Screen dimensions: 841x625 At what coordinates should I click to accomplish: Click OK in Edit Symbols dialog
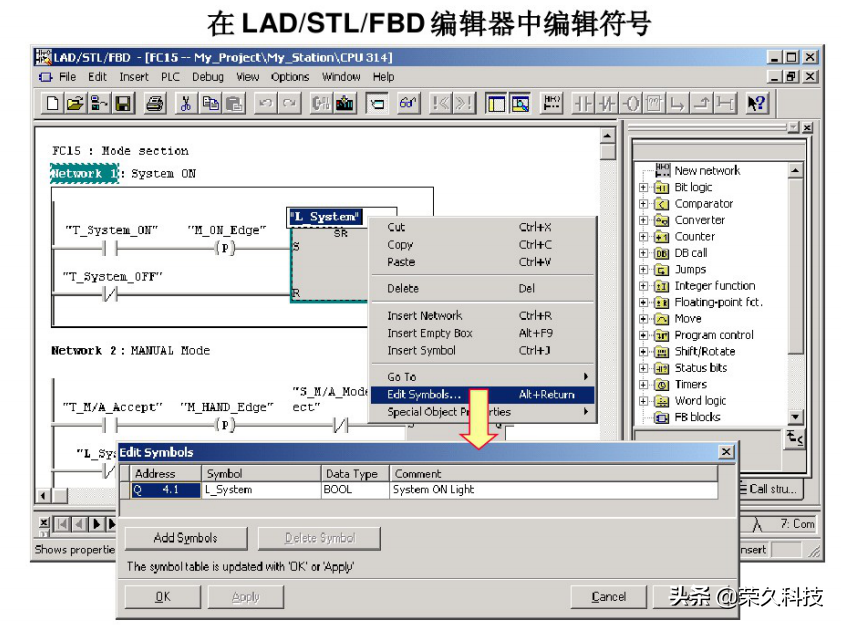[163, 597]
